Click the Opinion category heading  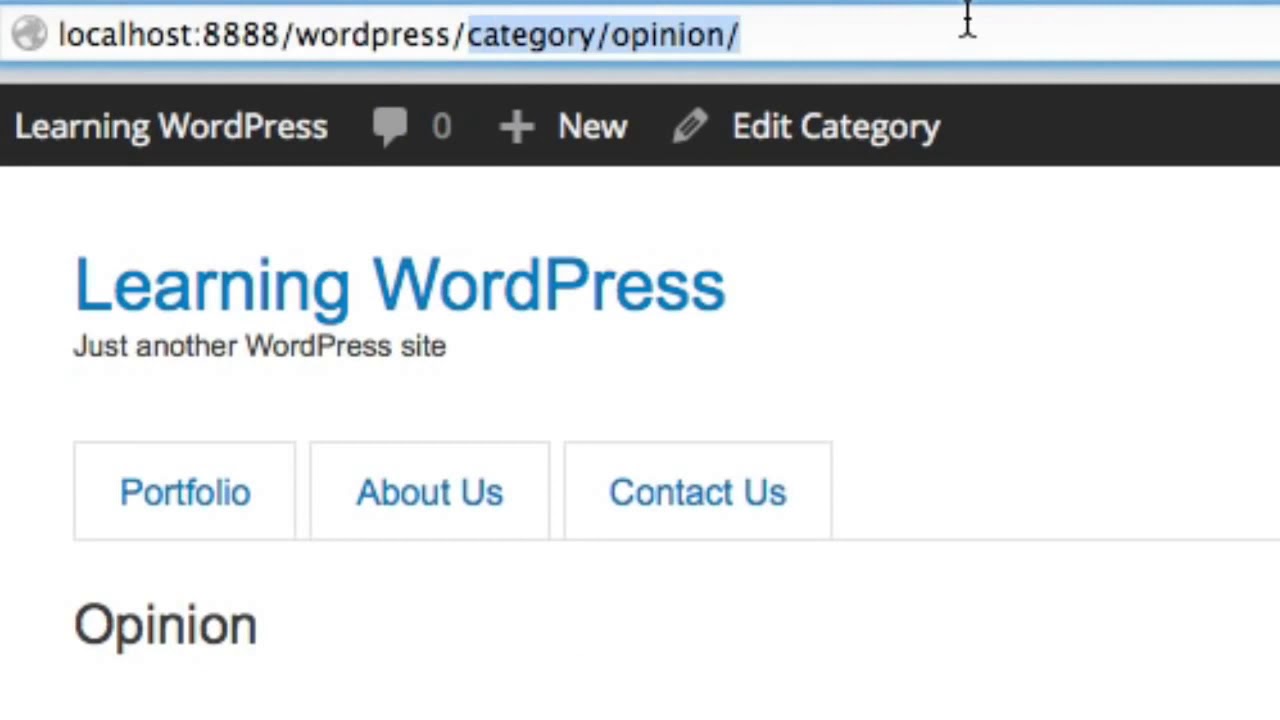pyautogui.click(x=166, y=626)
